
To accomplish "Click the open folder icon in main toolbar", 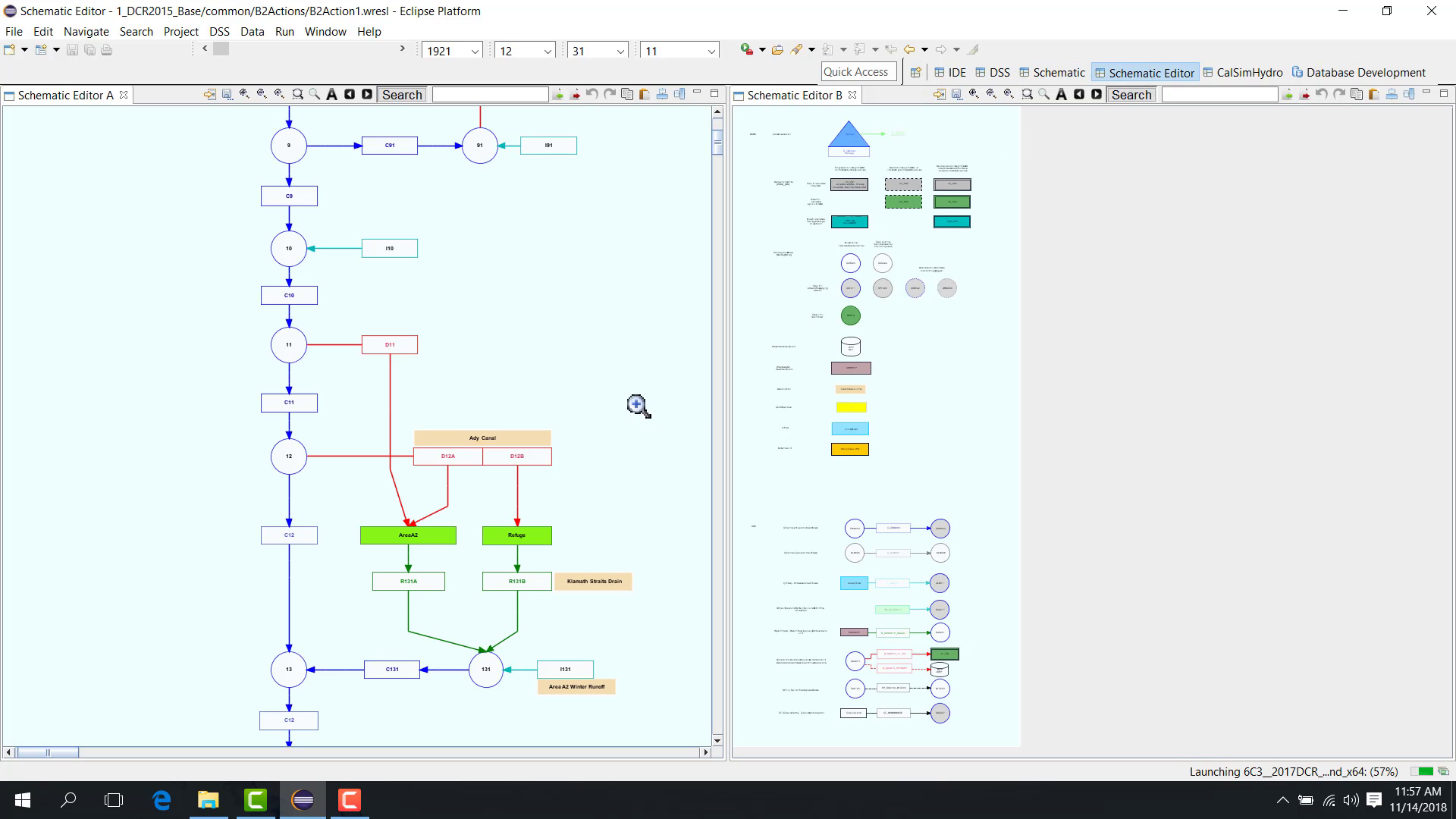I will tap(777, 50).
